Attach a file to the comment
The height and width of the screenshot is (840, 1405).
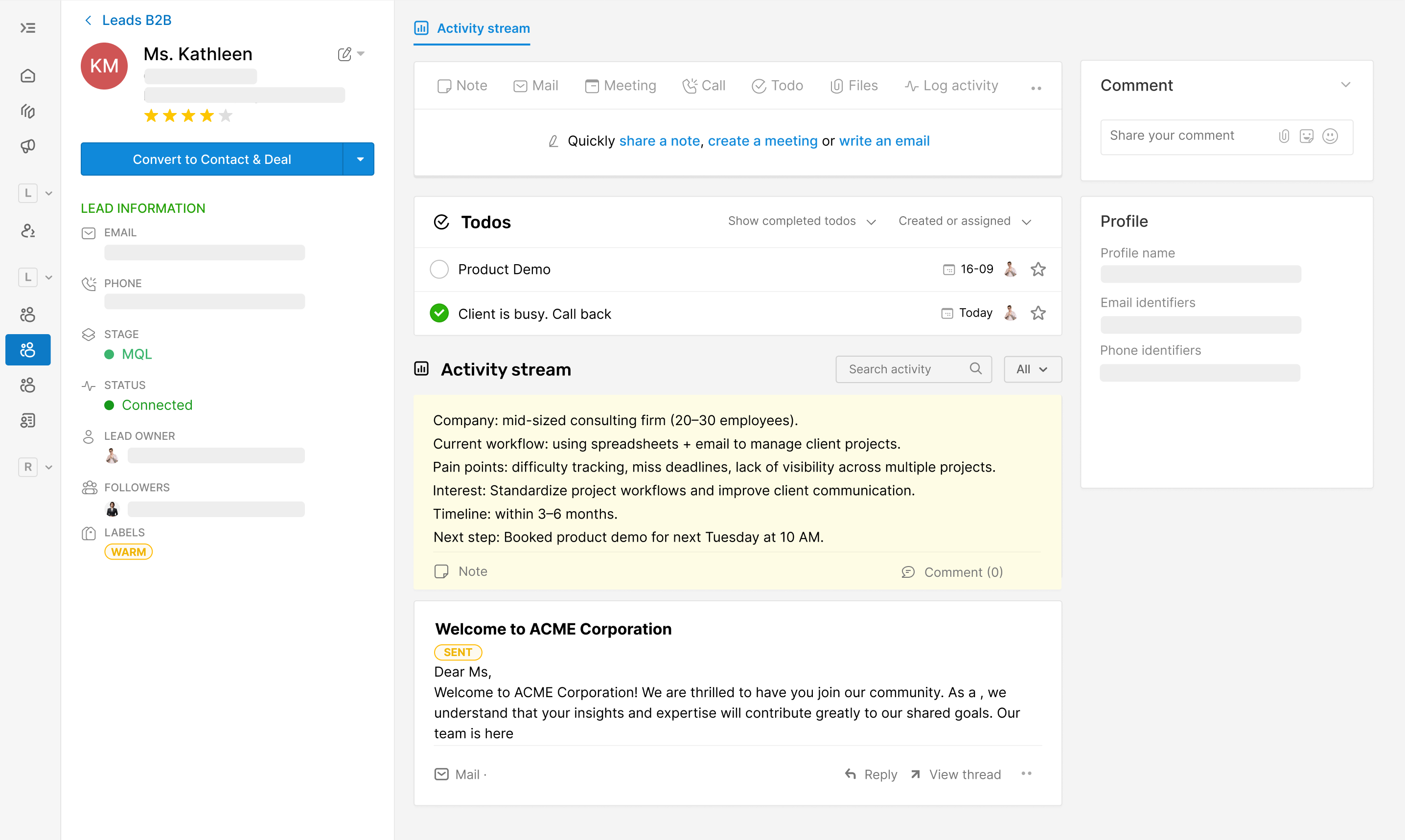[x=1284, y=136]
